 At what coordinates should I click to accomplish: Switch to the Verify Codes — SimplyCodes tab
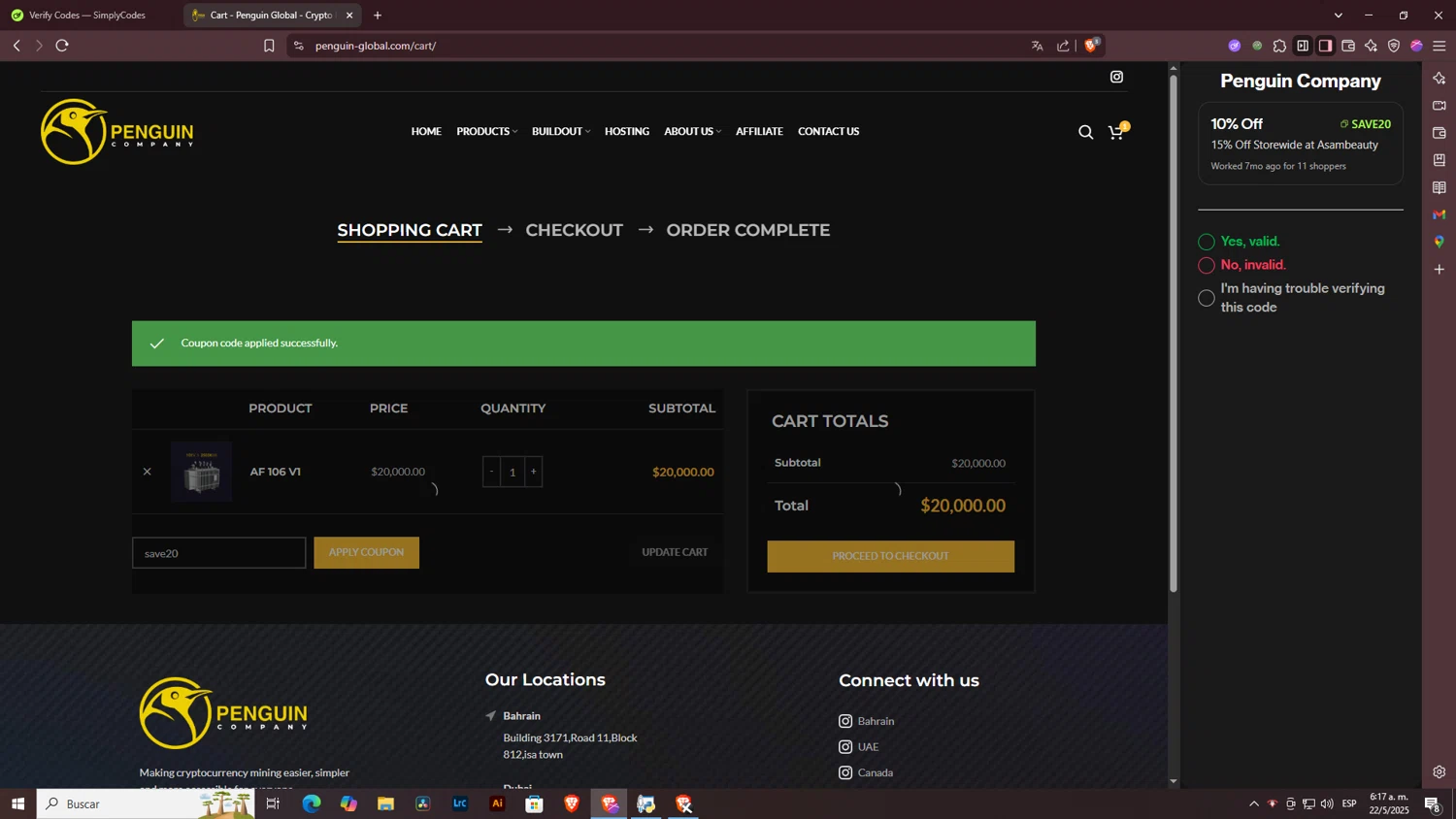pyautogui.click(x=87, y=16)
